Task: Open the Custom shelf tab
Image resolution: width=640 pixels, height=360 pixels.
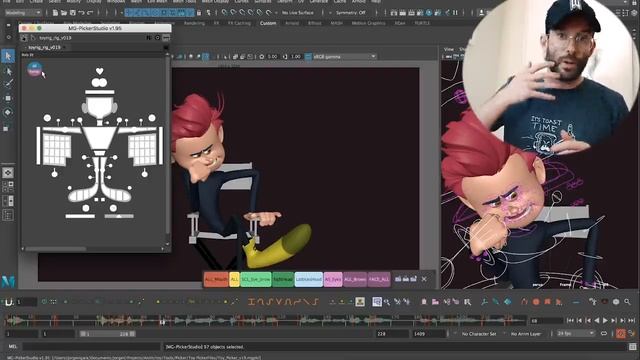Action: point(268,23)
